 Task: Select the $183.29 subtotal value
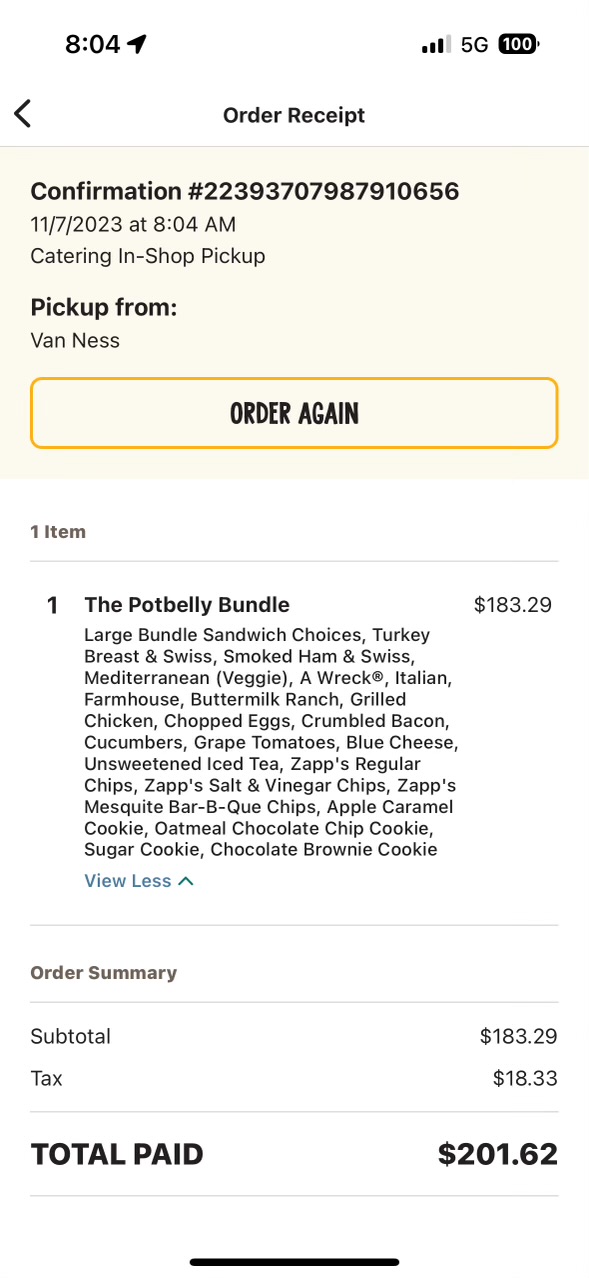[518, 1036]
